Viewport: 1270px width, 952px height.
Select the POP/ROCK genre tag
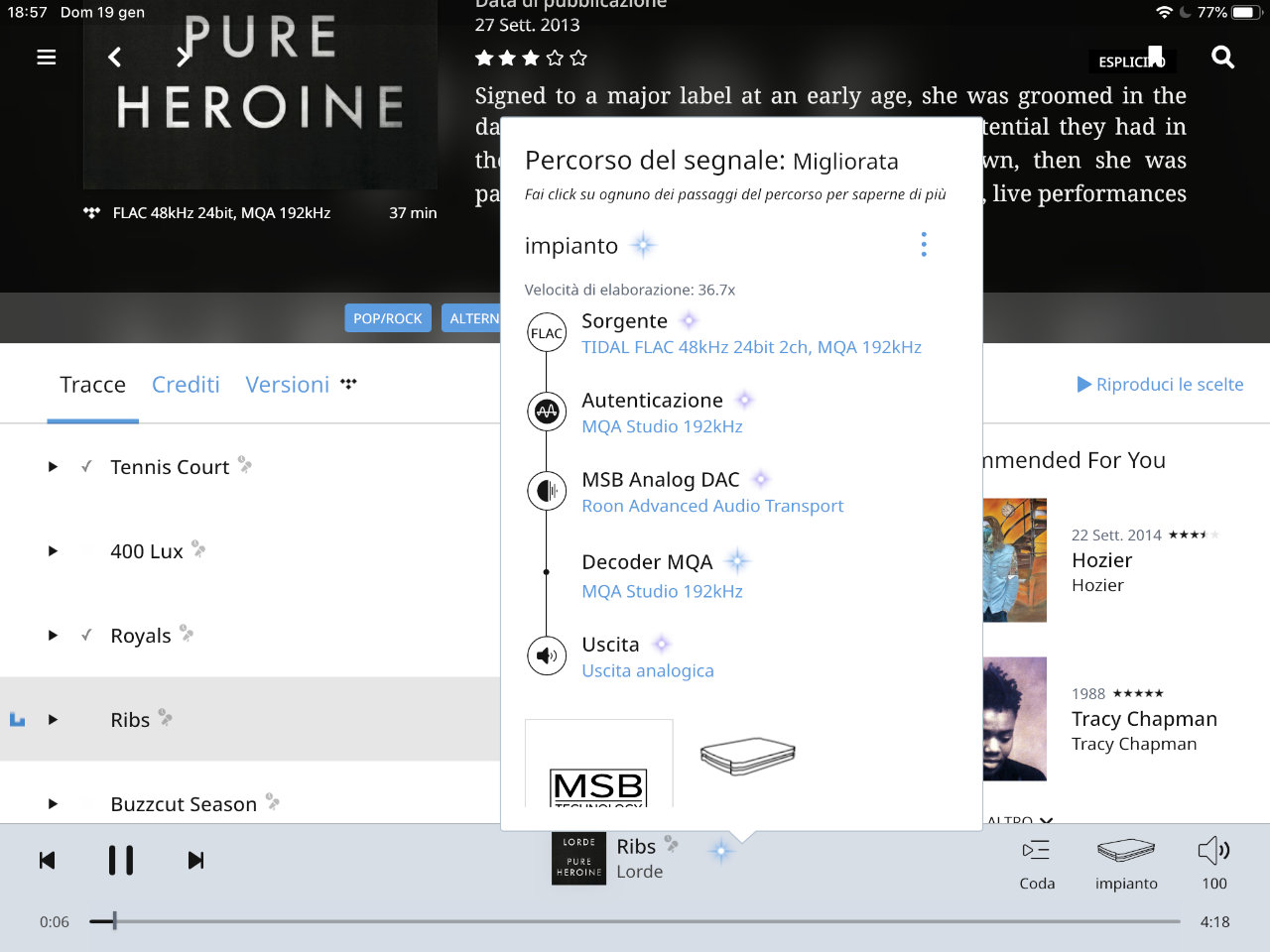(388, 318)
